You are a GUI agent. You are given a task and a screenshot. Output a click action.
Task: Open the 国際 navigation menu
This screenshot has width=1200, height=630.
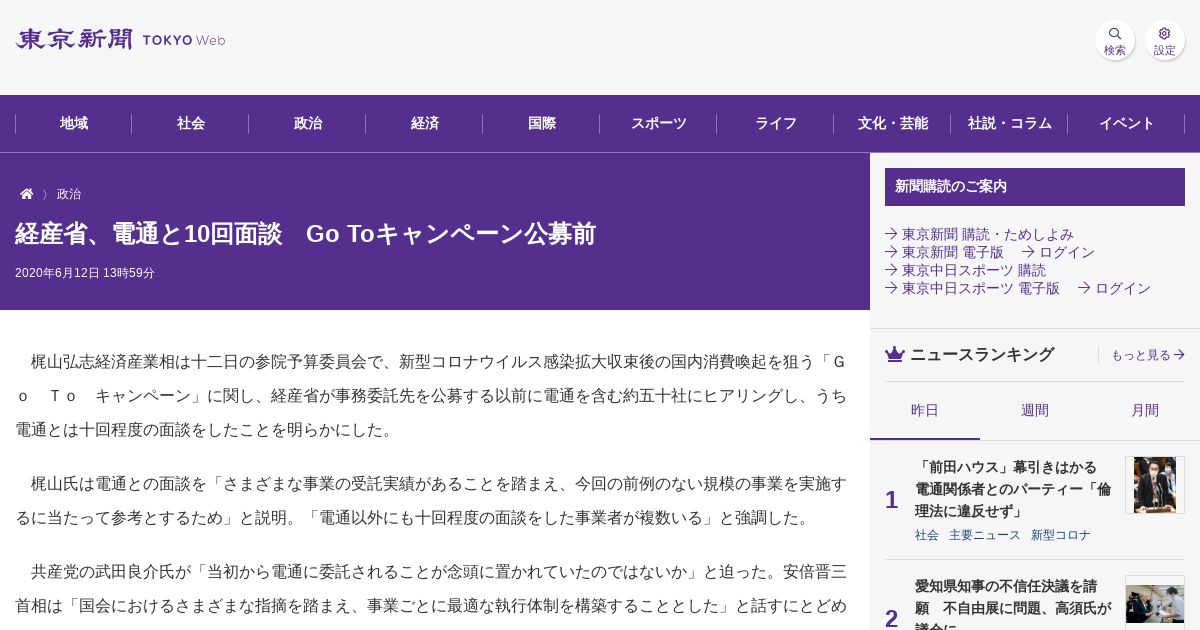542,123
